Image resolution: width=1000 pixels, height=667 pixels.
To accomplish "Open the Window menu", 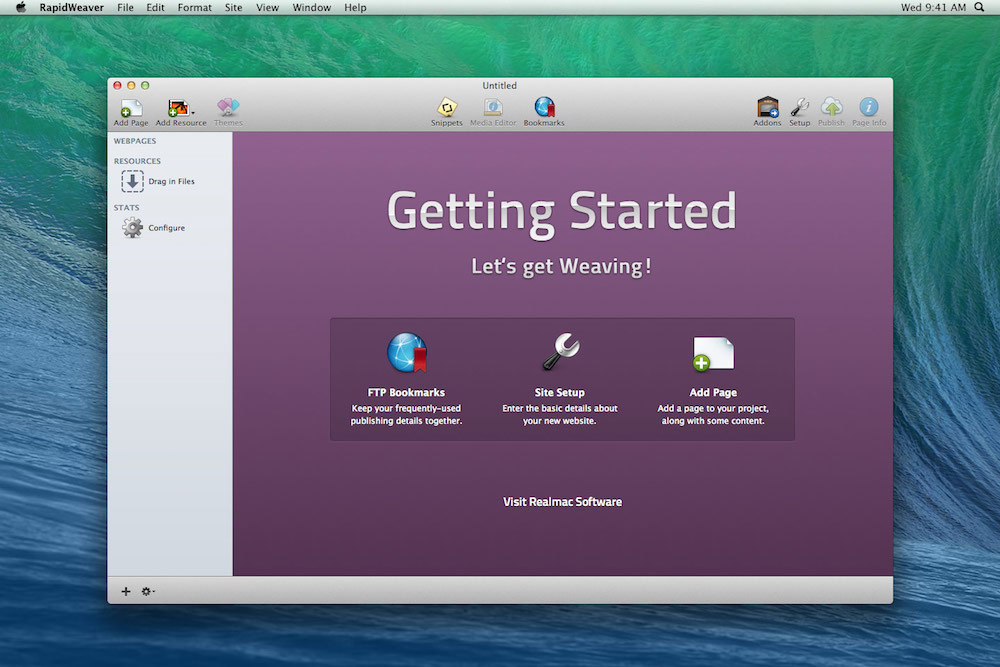I will point(311,8).
